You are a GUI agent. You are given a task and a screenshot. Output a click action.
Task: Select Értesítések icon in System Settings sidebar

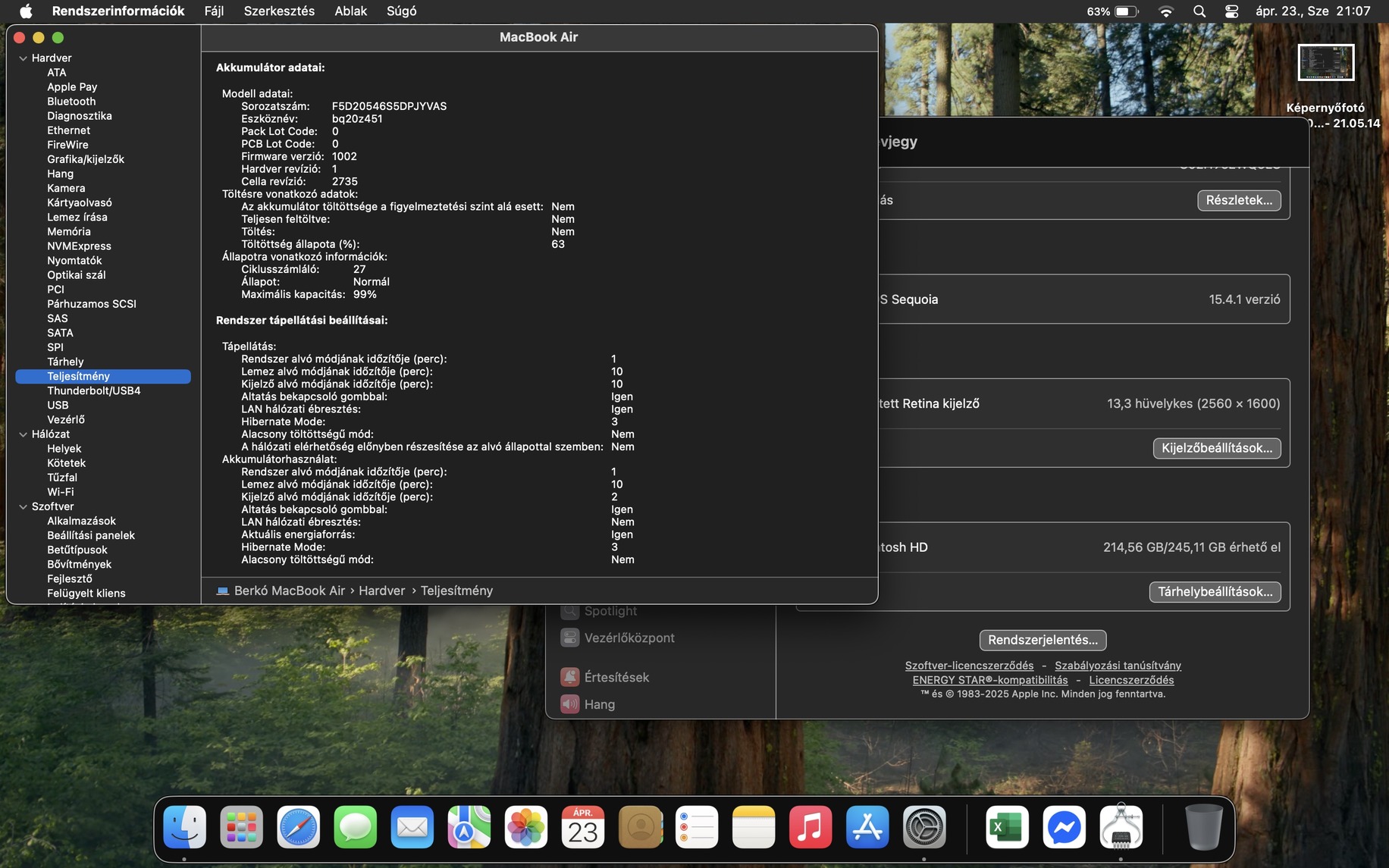click(x=569, y=677)
